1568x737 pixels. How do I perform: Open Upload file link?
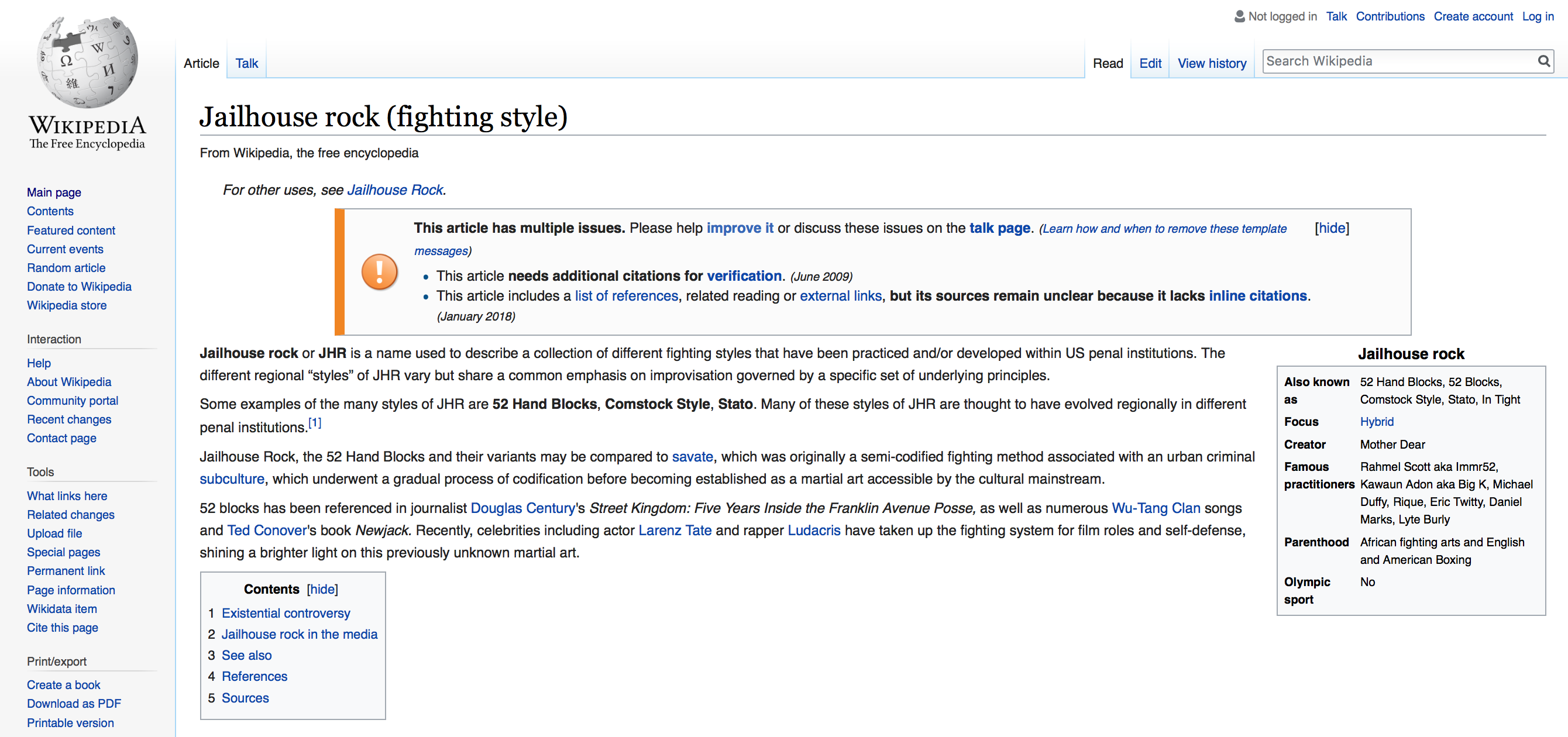pyautogui.click(x=54, y=533)
